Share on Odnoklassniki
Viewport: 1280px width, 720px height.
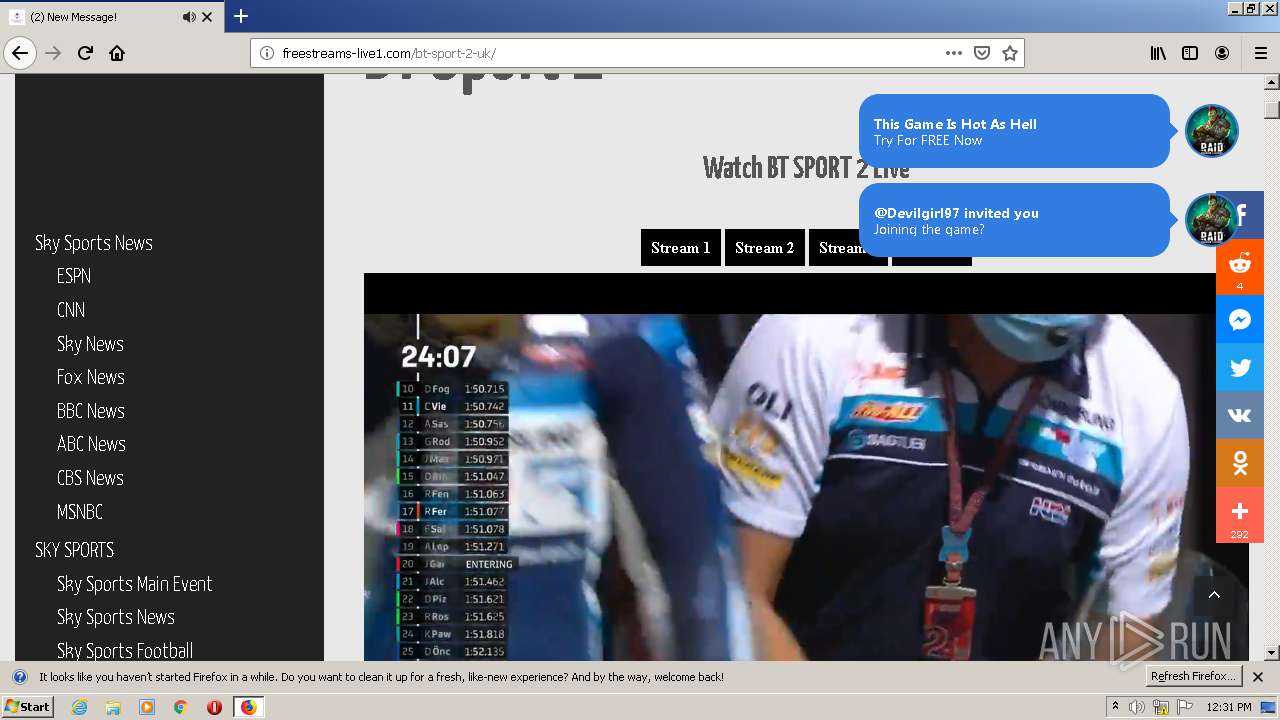tap(1240, 463)
